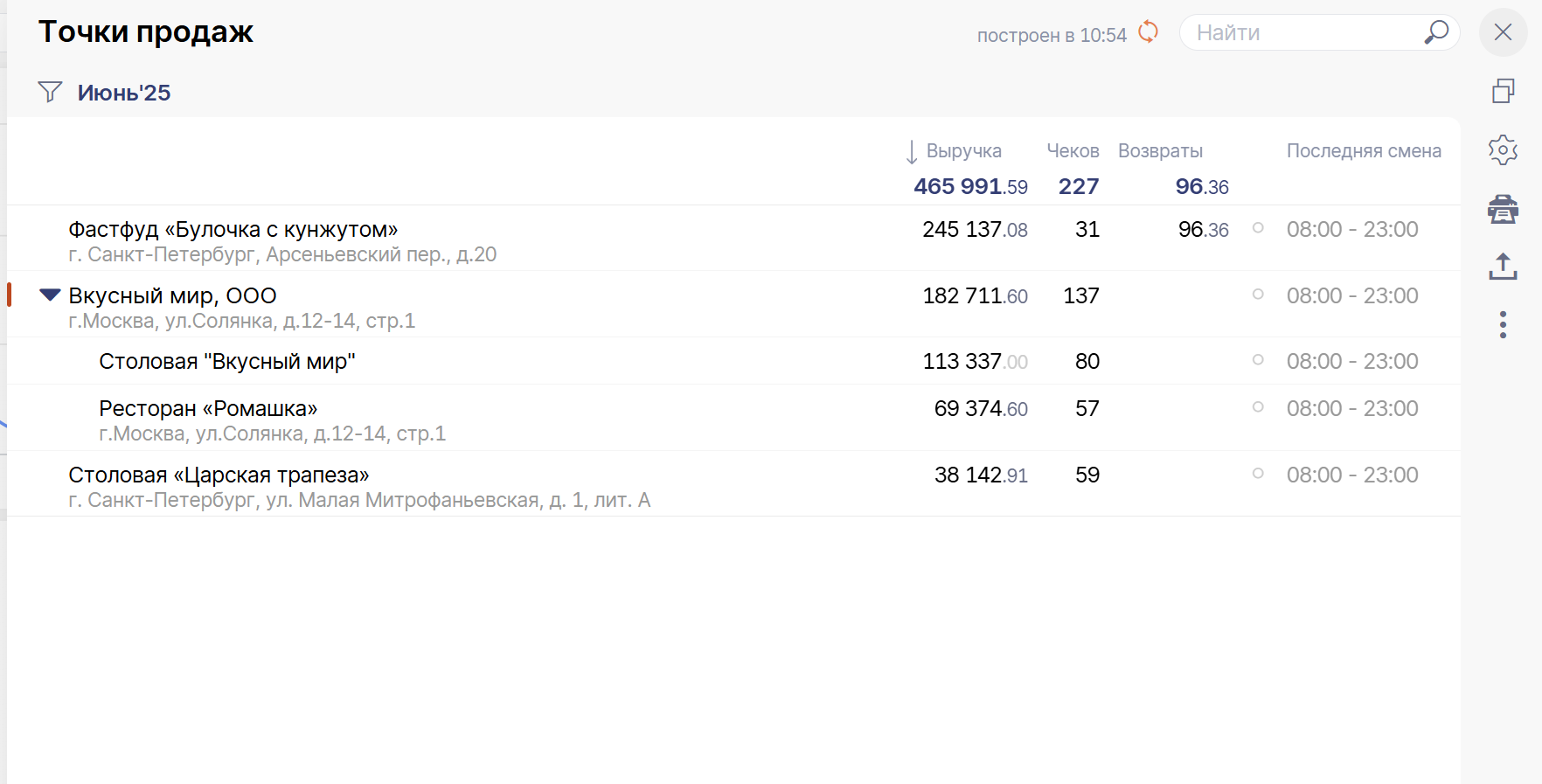Open the Ресторан «Ромашка» entry
The image size is (1542, 784).
click(208, 409)
